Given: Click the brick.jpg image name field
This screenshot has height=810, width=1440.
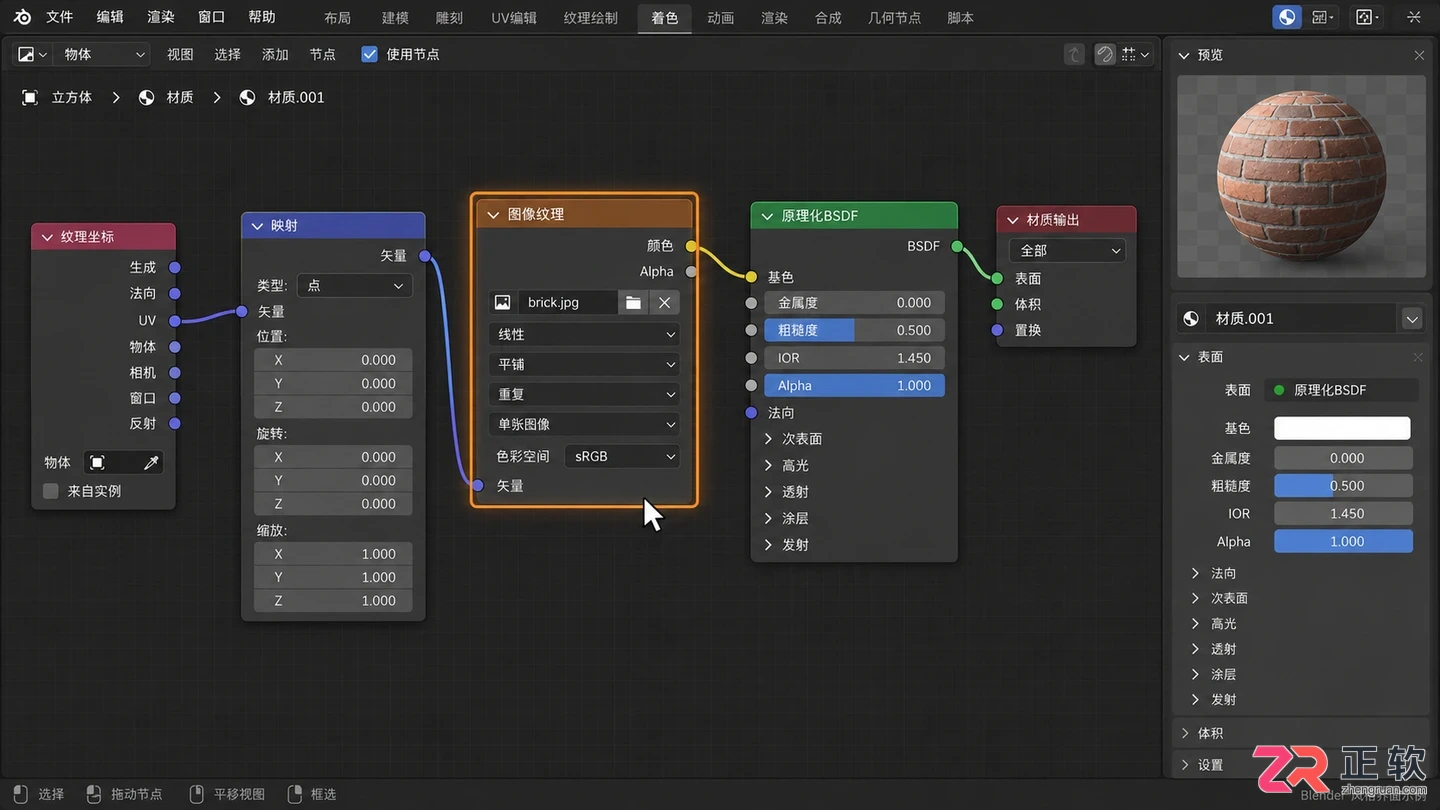Looking at the screenshot, I should 567,302.
